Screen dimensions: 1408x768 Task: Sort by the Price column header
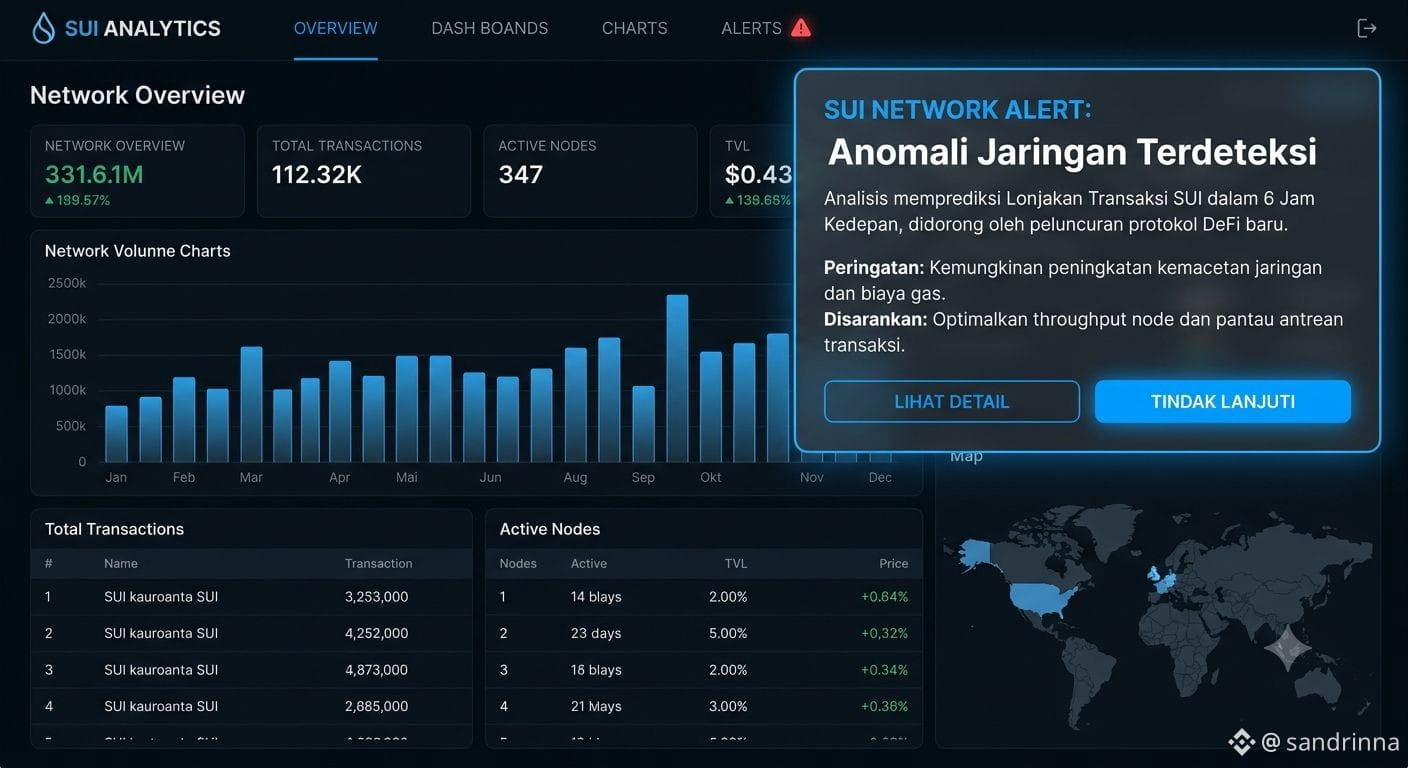[893, 564]
